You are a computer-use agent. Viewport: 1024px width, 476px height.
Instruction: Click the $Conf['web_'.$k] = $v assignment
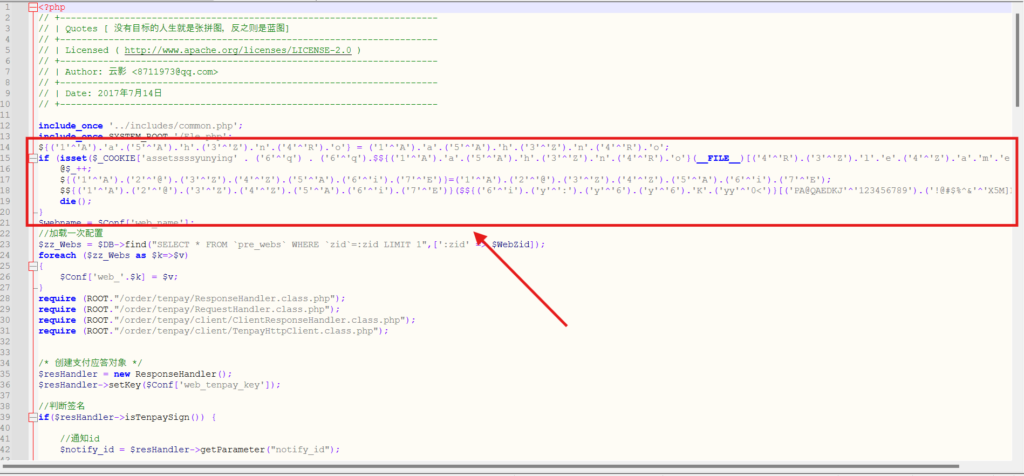tap(108, 276)
